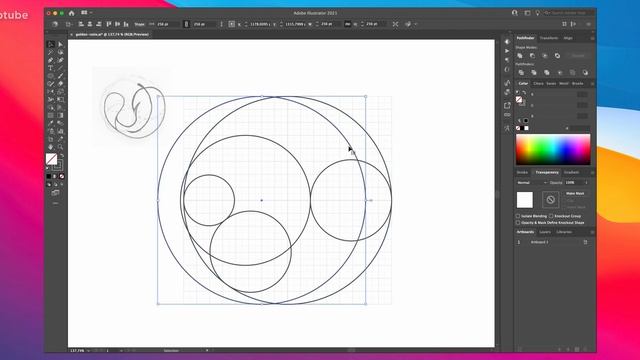Viewport: 640px width, 360px height.
Task: Select the Artboard tool
Action: 51,139
